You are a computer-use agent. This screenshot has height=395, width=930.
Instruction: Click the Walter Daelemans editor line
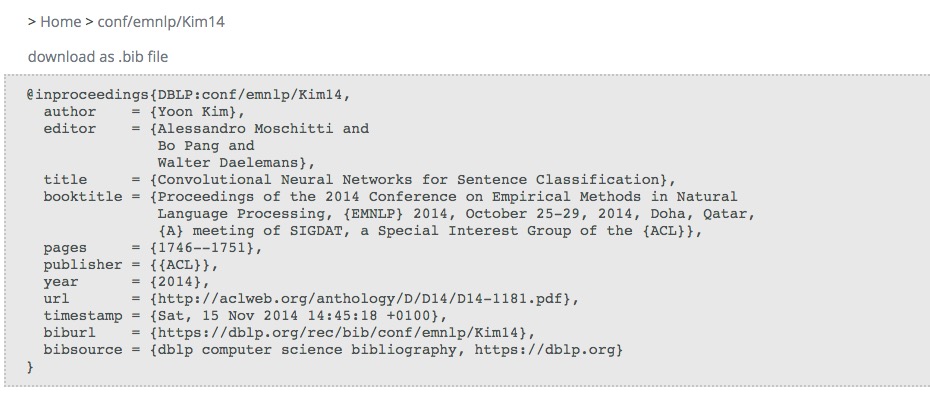(236, 163)
